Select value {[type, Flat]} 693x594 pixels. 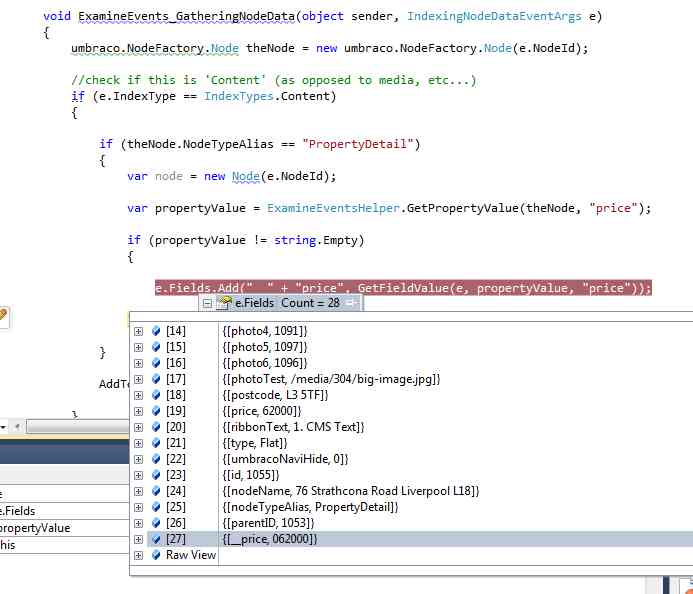pos(255,443)
